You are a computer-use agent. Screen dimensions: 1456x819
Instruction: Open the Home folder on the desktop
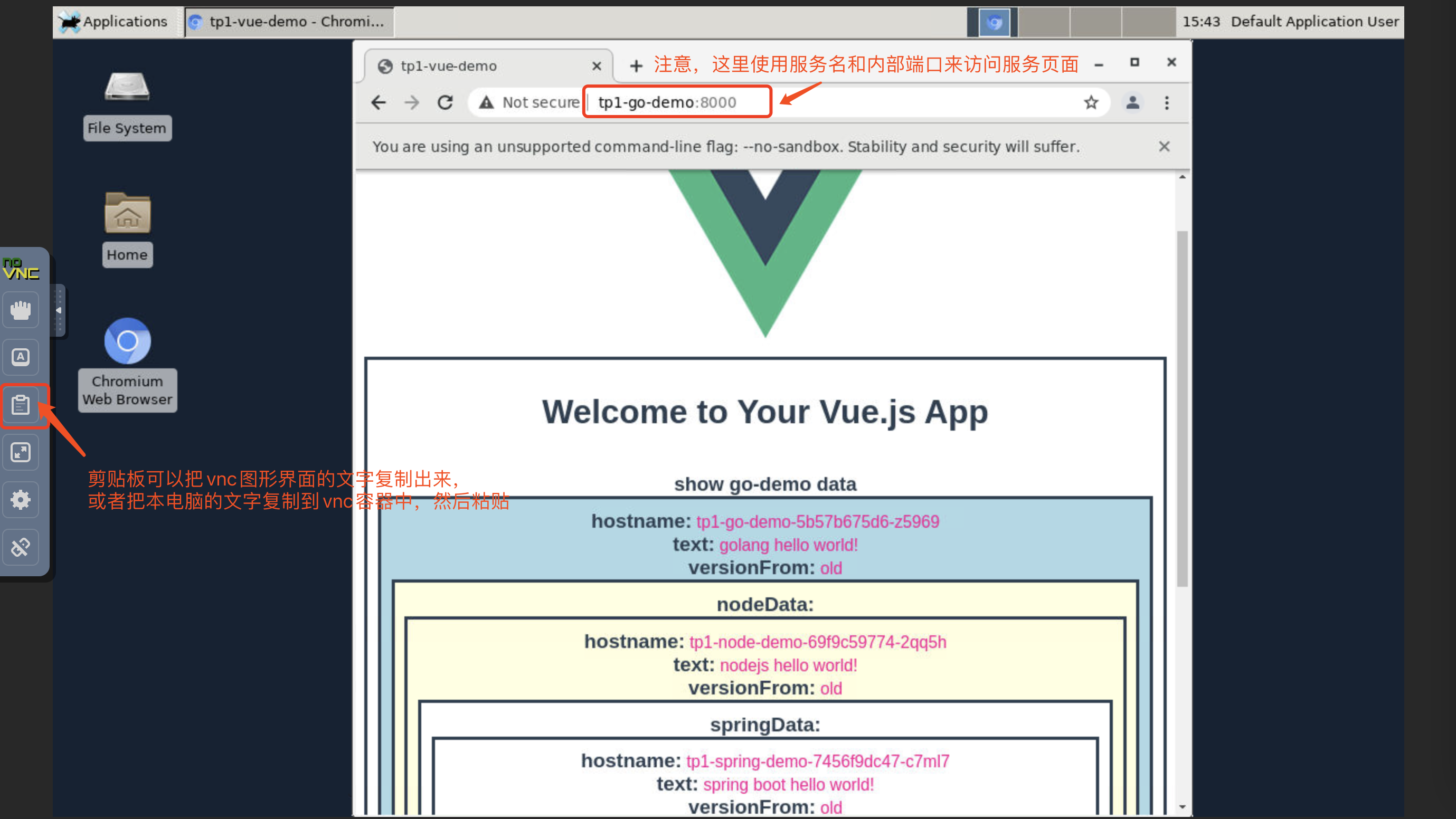click(x=127, y=215)
